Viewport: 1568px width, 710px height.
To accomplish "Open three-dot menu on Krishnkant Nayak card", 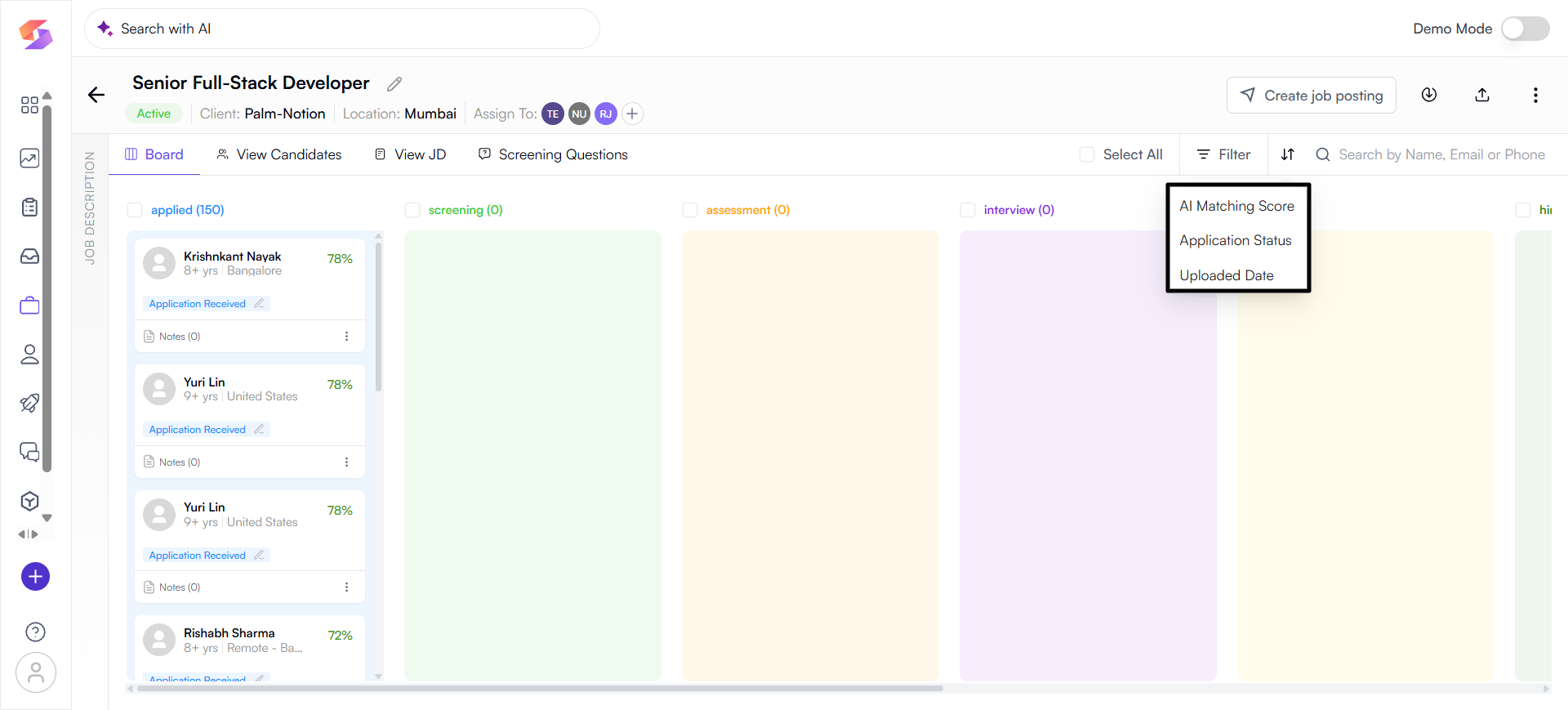I will 346,337.
